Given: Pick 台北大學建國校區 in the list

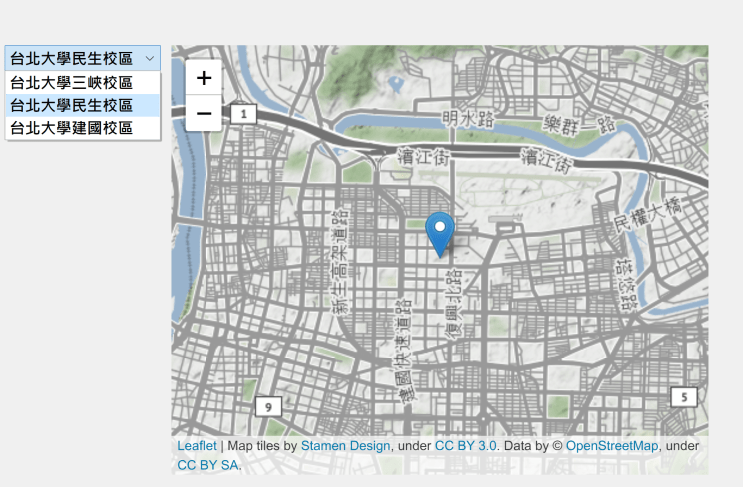Looking at the screenshot, I should coord(72,127).
